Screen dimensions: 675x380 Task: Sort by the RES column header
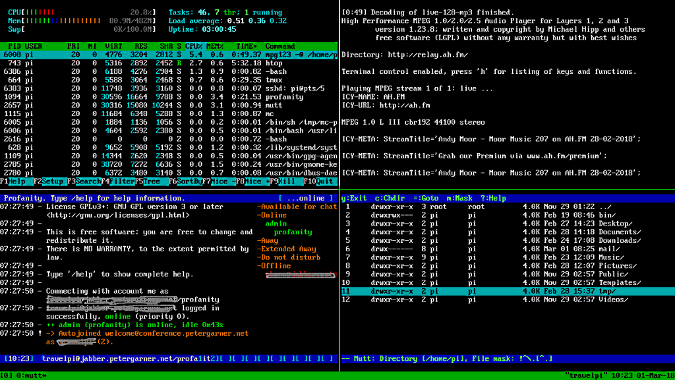pos(141,46)
